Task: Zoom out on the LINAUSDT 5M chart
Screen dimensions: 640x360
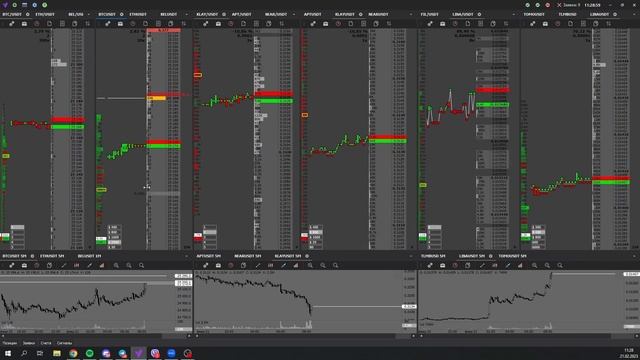Action: [x=547, y=266]
